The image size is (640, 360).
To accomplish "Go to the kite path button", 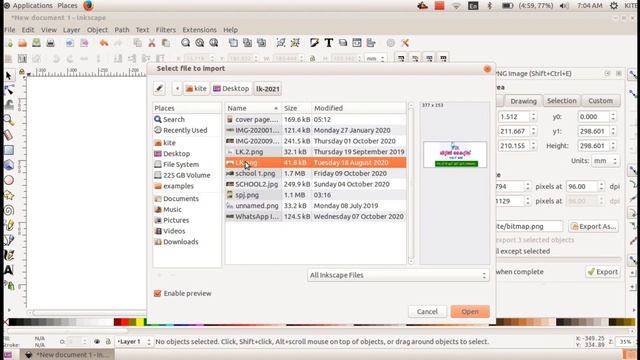I will point(196,89).
